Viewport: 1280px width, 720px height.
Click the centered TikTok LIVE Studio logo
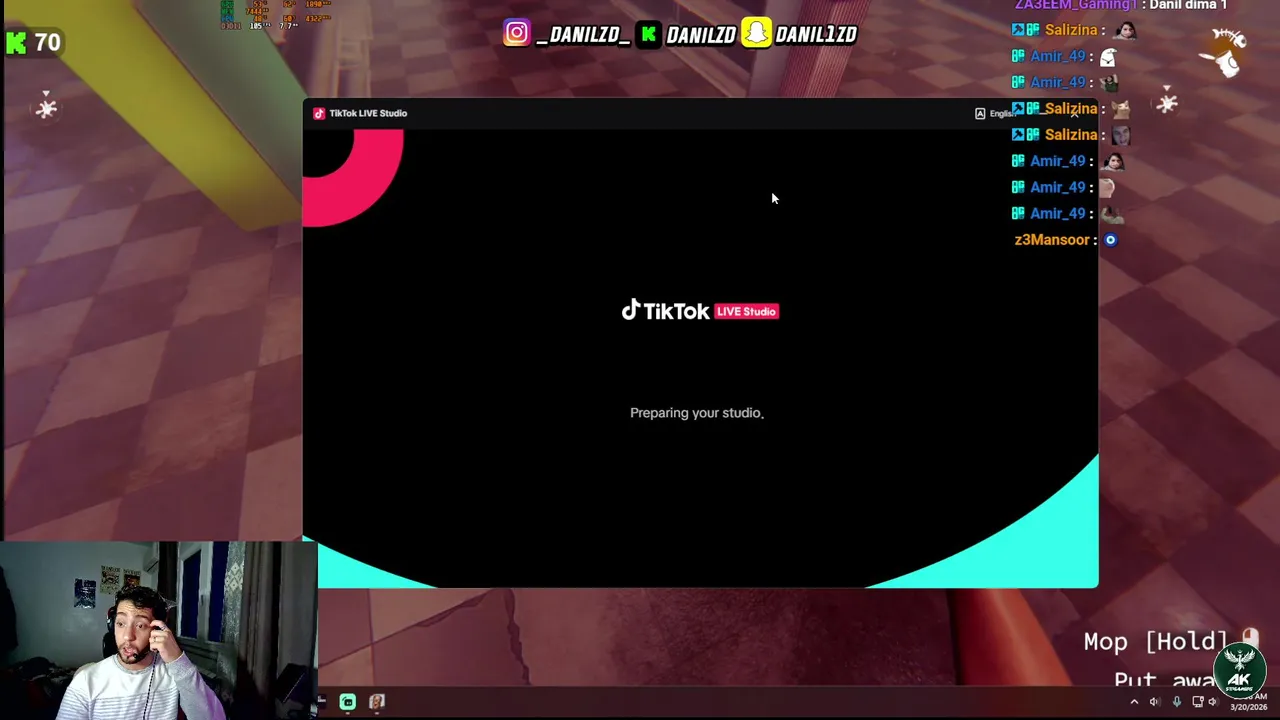point(700,311)
